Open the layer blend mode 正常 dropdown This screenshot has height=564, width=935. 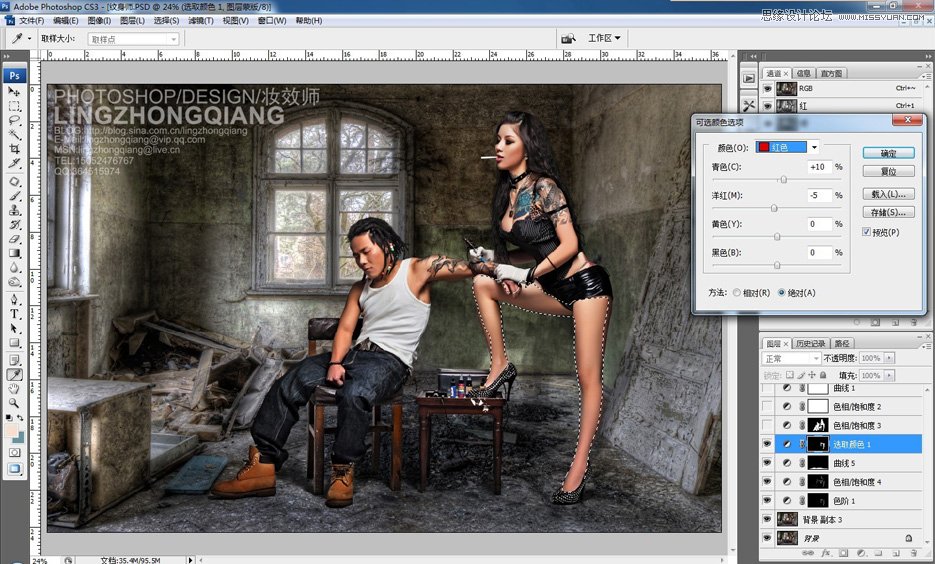point(789,358)
